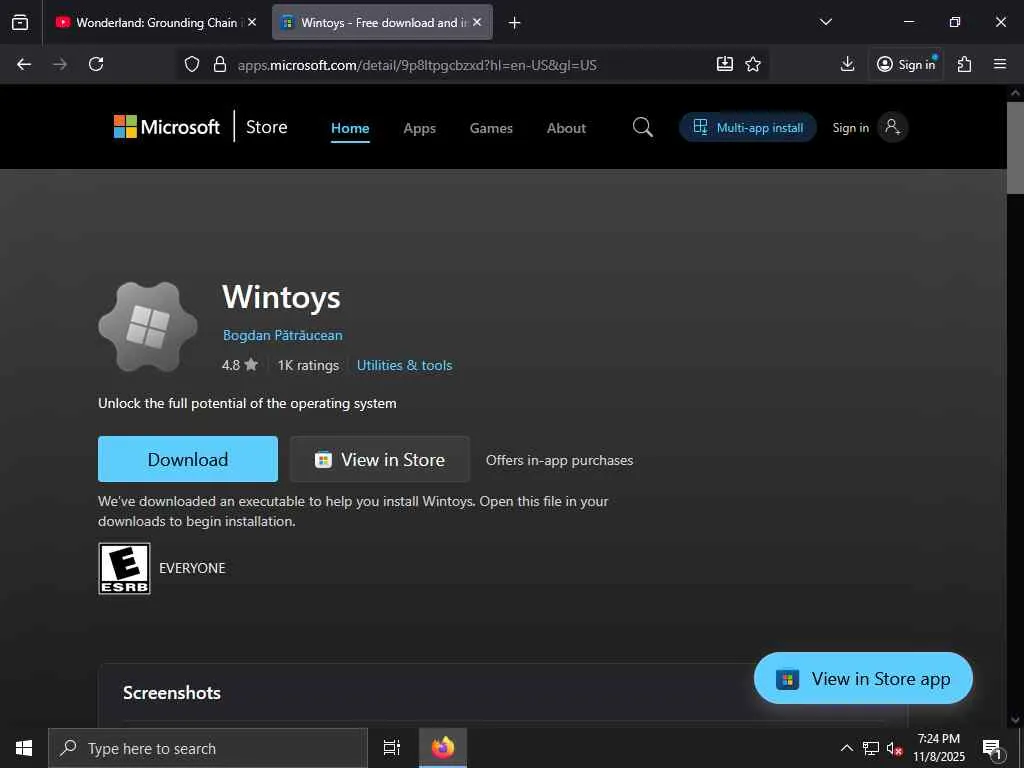Screen dimensions: 1024x768
Task: Click the address bar URL field
Action: tap(417, 65)
